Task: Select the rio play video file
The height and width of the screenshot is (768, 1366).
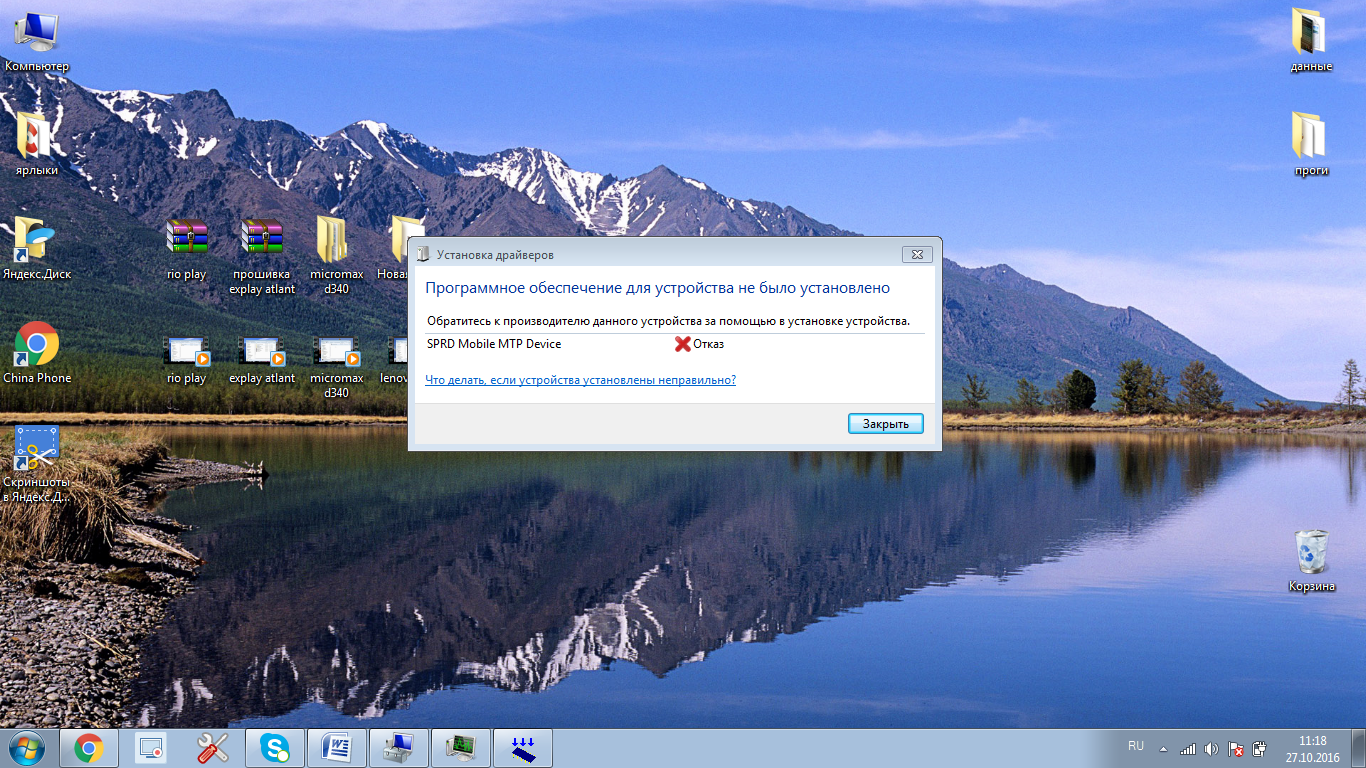Action: (187, 360)
